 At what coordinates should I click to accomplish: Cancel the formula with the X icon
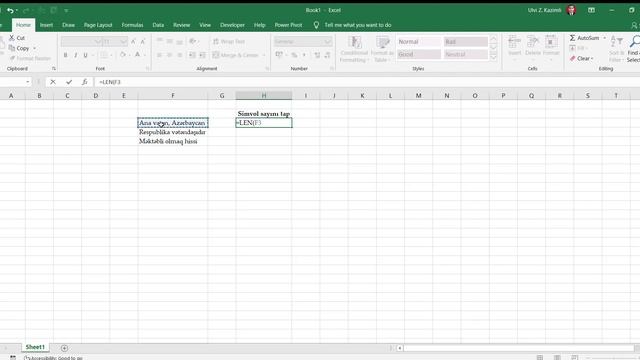tap(53, 82)
